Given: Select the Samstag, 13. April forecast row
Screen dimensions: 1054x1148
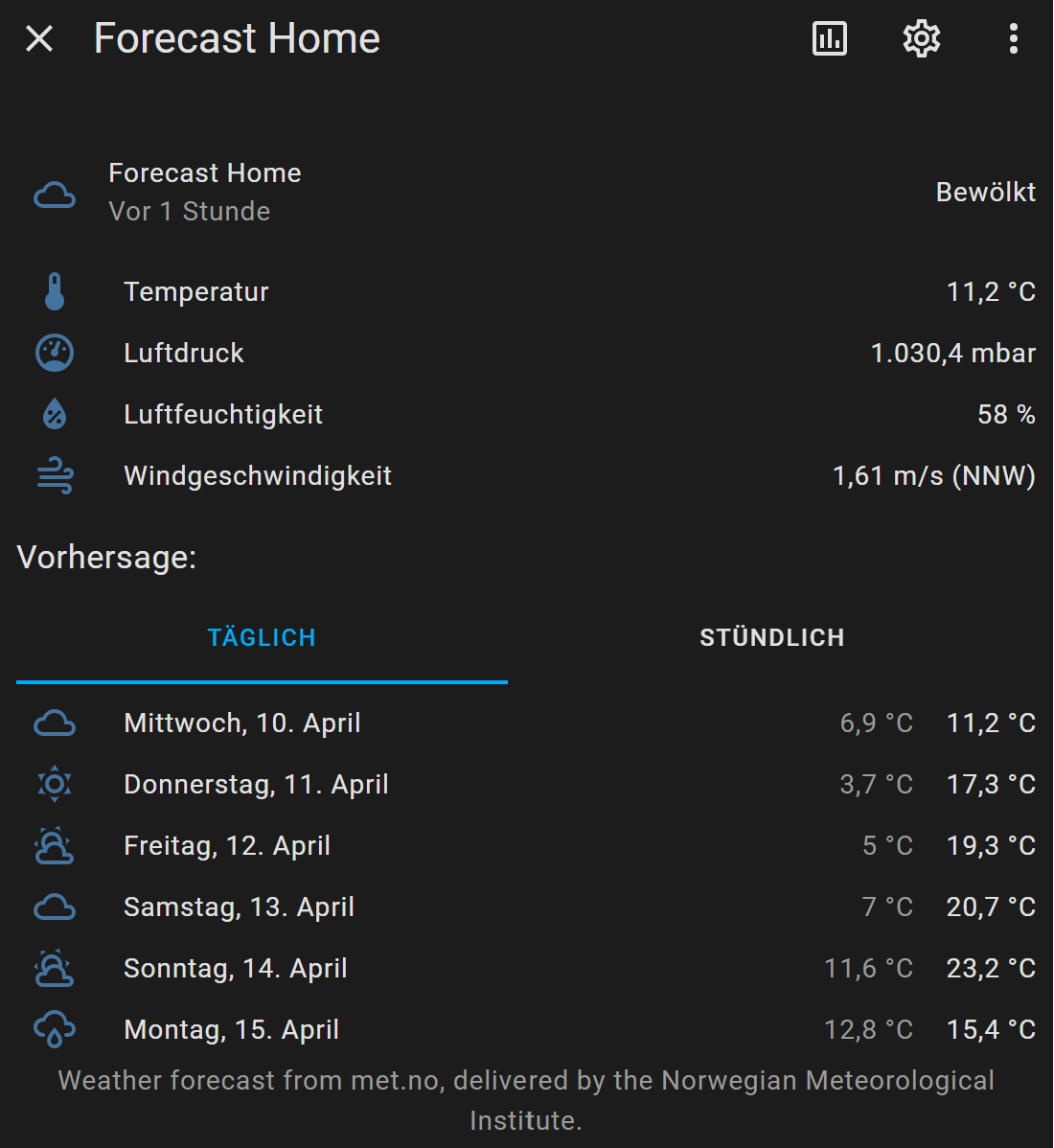Looking at the screenshot, I should click(527, 907).
